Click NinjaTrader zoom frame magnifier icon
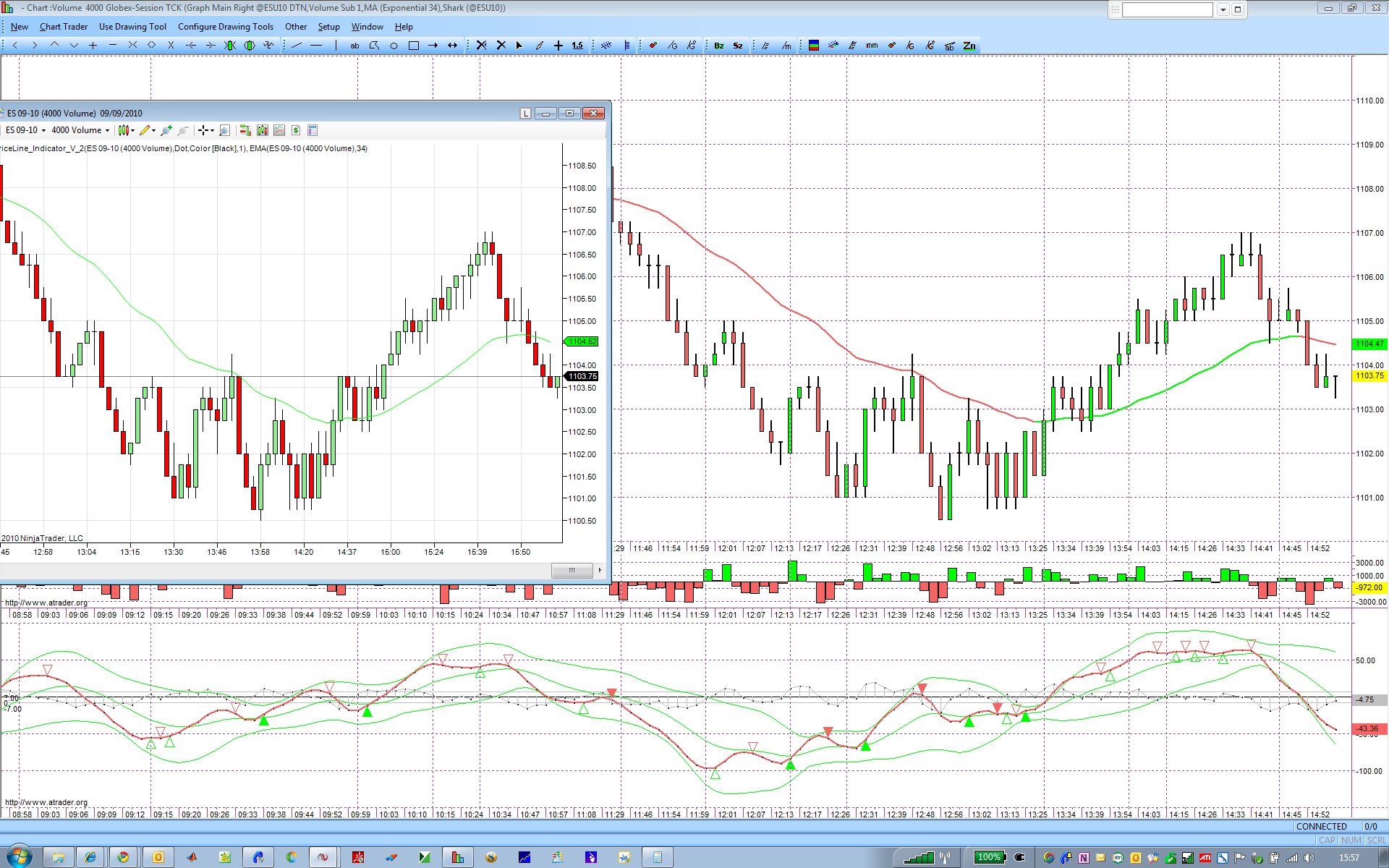This screenshot has height=868, width=1389. (x=224, y=130)
